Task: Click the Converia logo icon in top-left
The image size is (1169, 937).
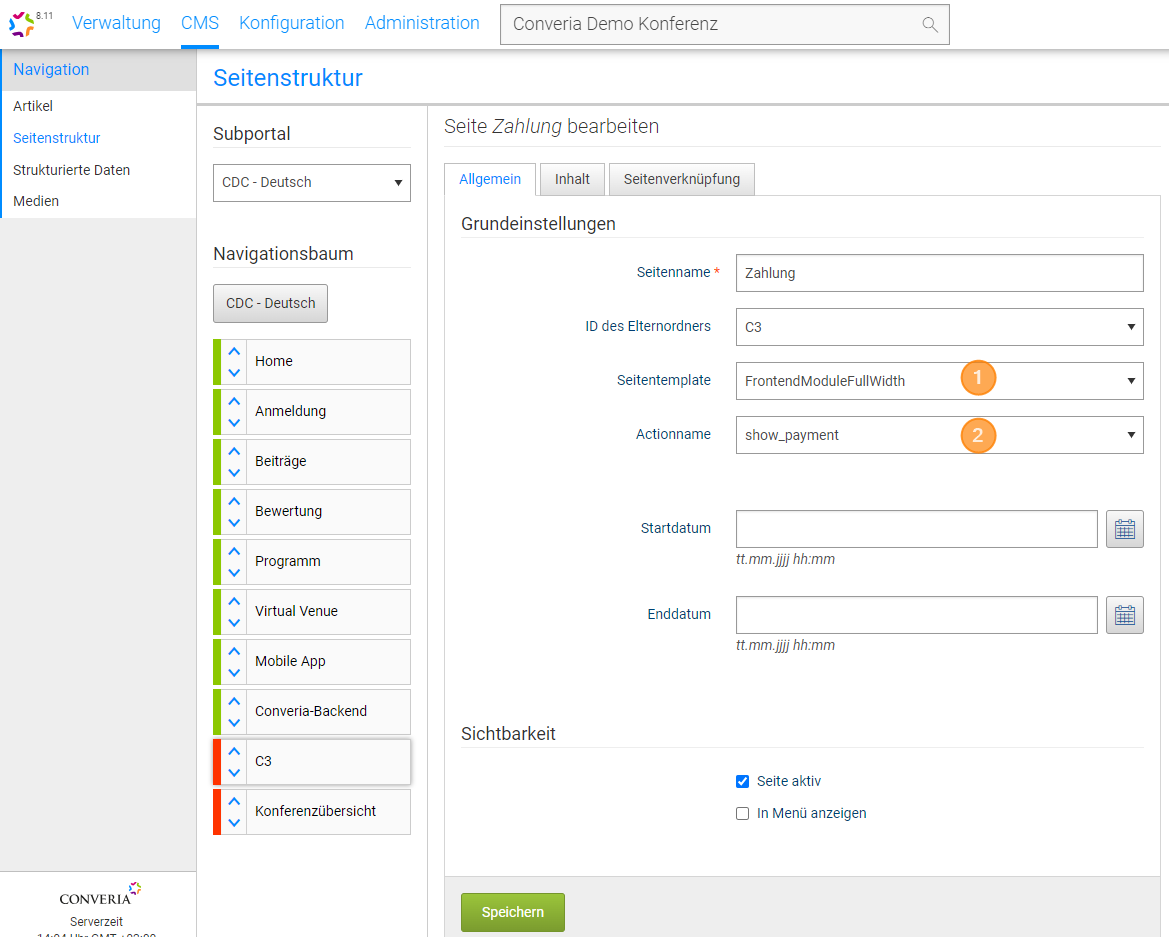Action: (22, 24)
